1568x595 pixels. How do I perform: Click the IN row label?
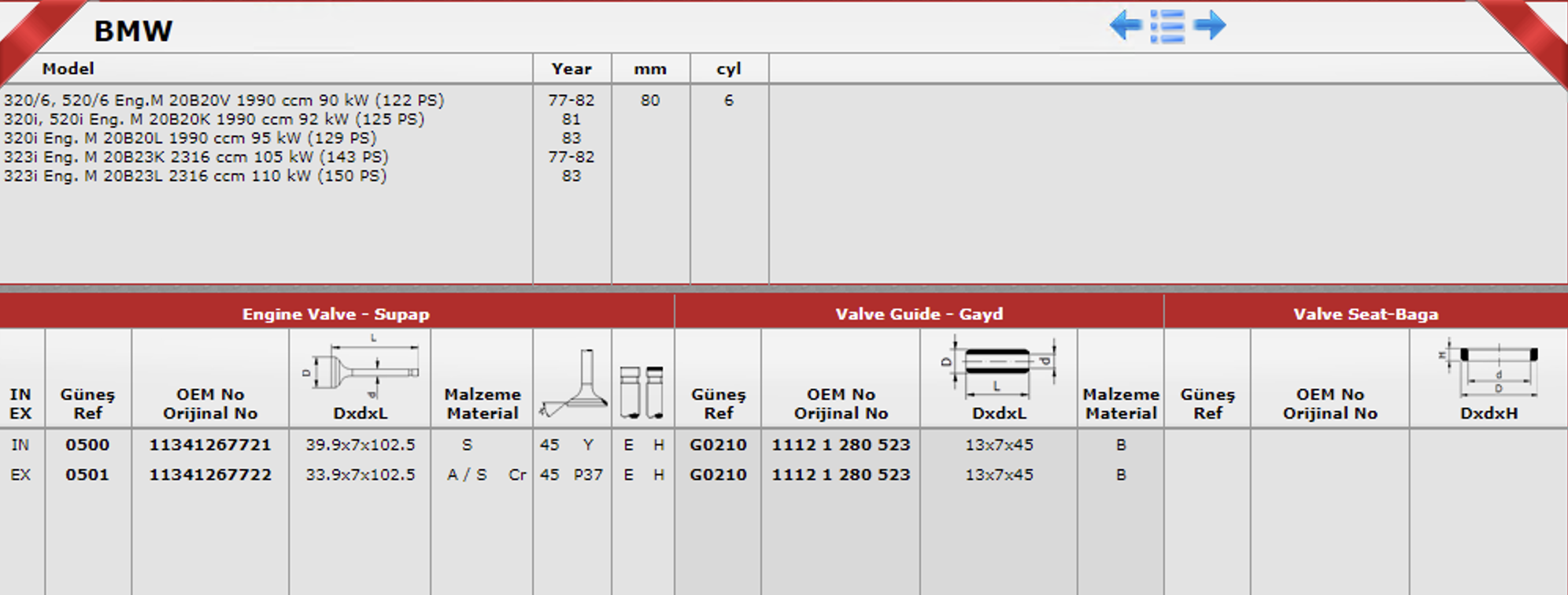20,445
